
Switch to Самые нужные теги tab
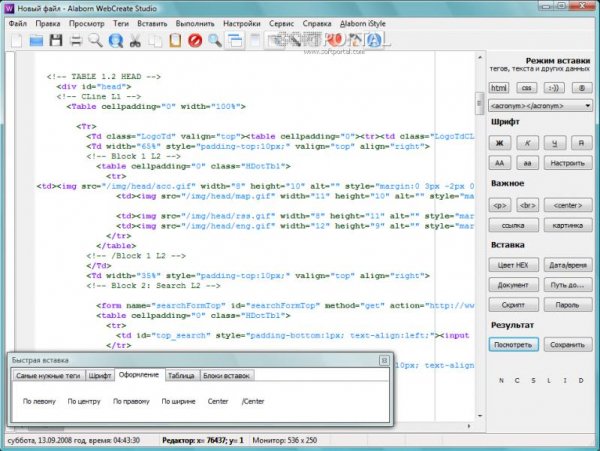pos(48,376)
